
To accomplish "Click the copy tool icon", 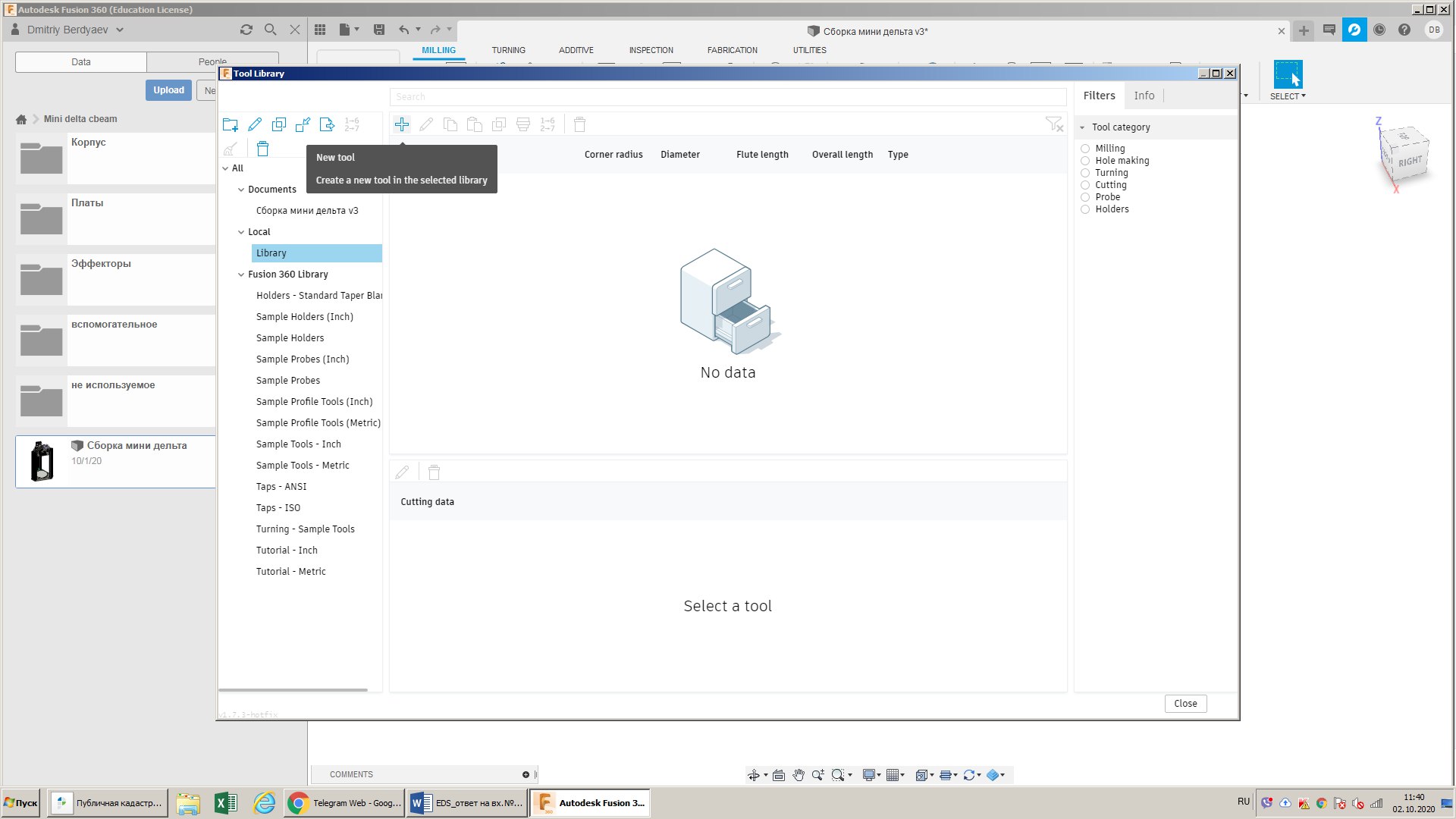I will [x=450, y=124].
